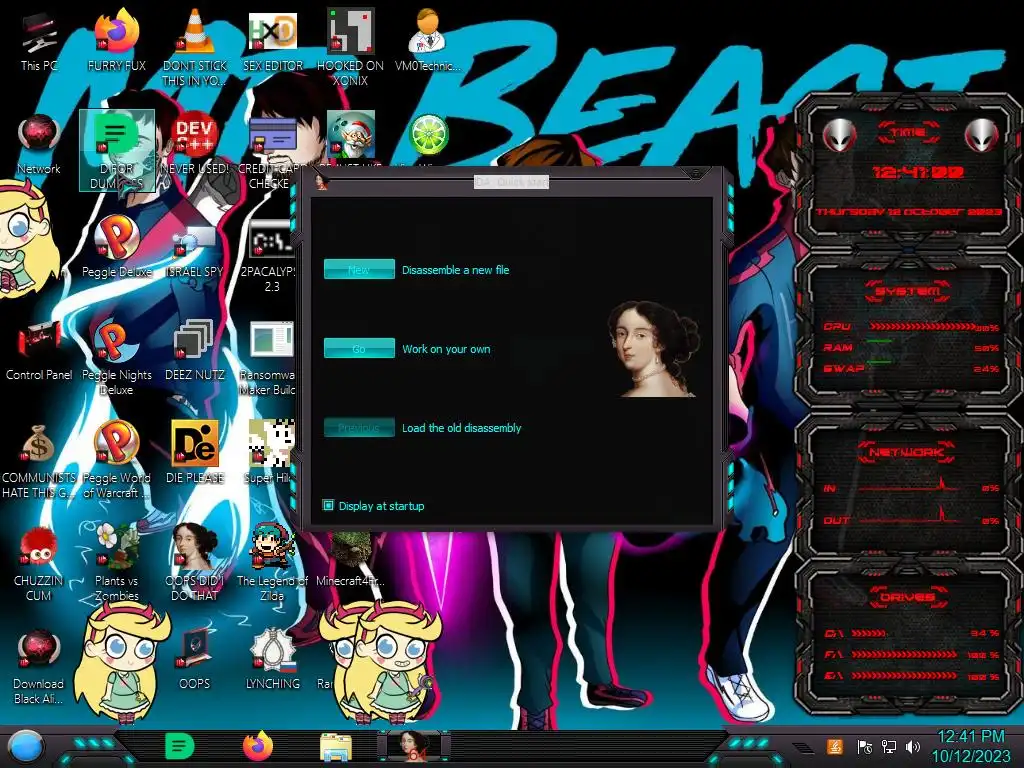
Task: Open the Control Panel desktop icon
Action: (x=39, y=351)
